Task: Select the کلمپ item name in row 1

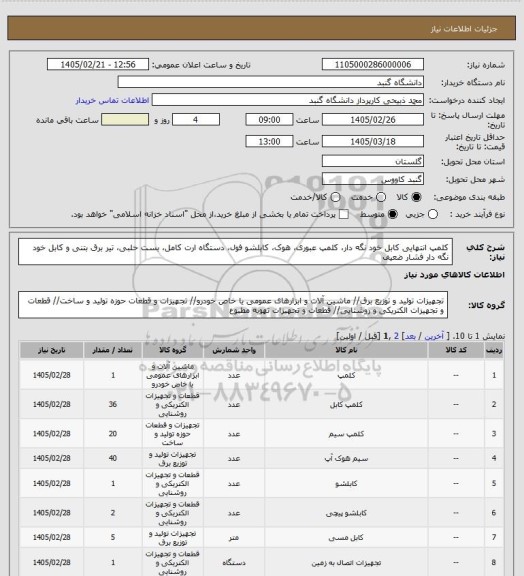Action: pyautogui.click(x=346, y=375)
